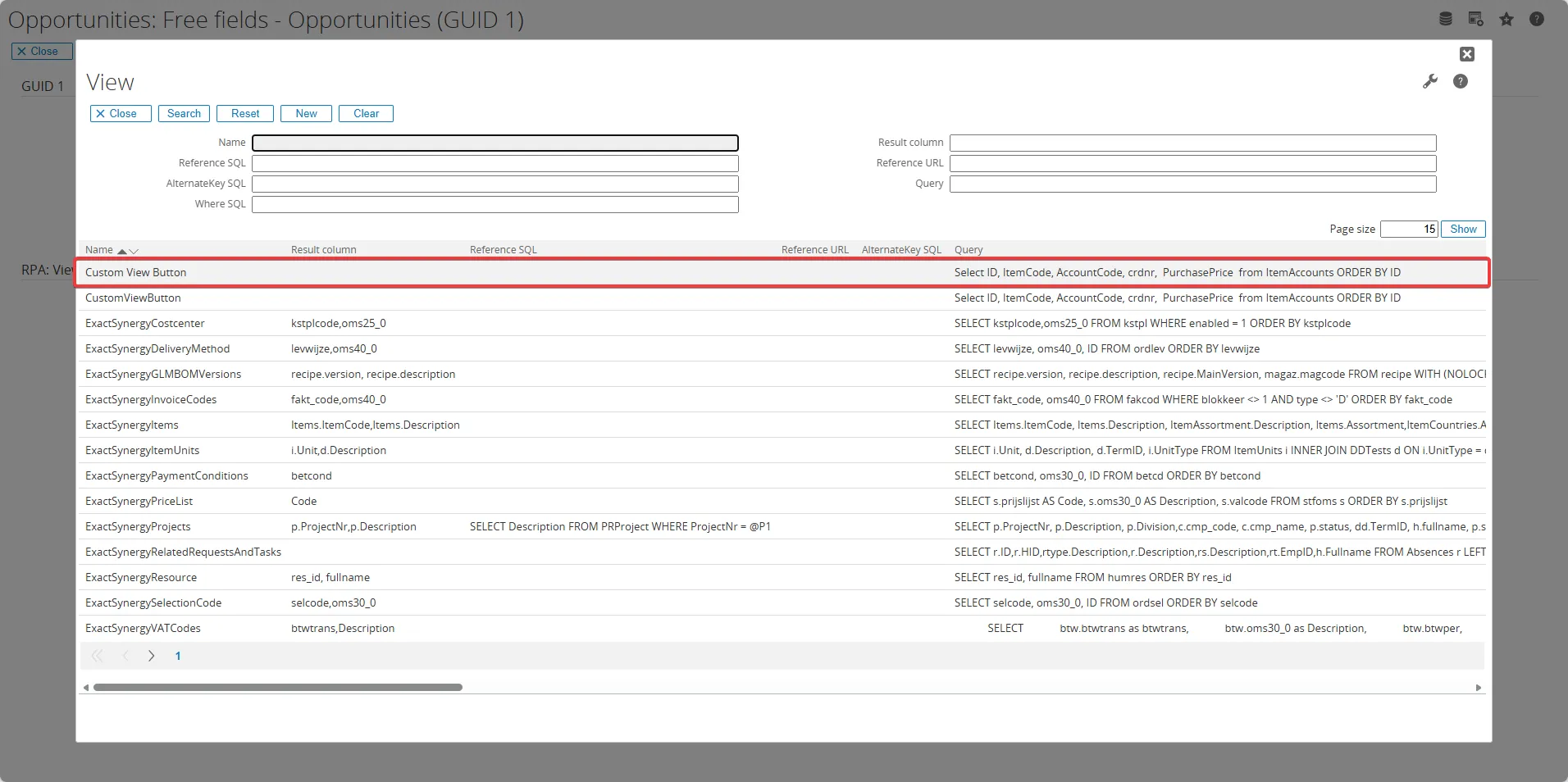
Task: Open help in the View dialog
Action: coord(1461,81)
